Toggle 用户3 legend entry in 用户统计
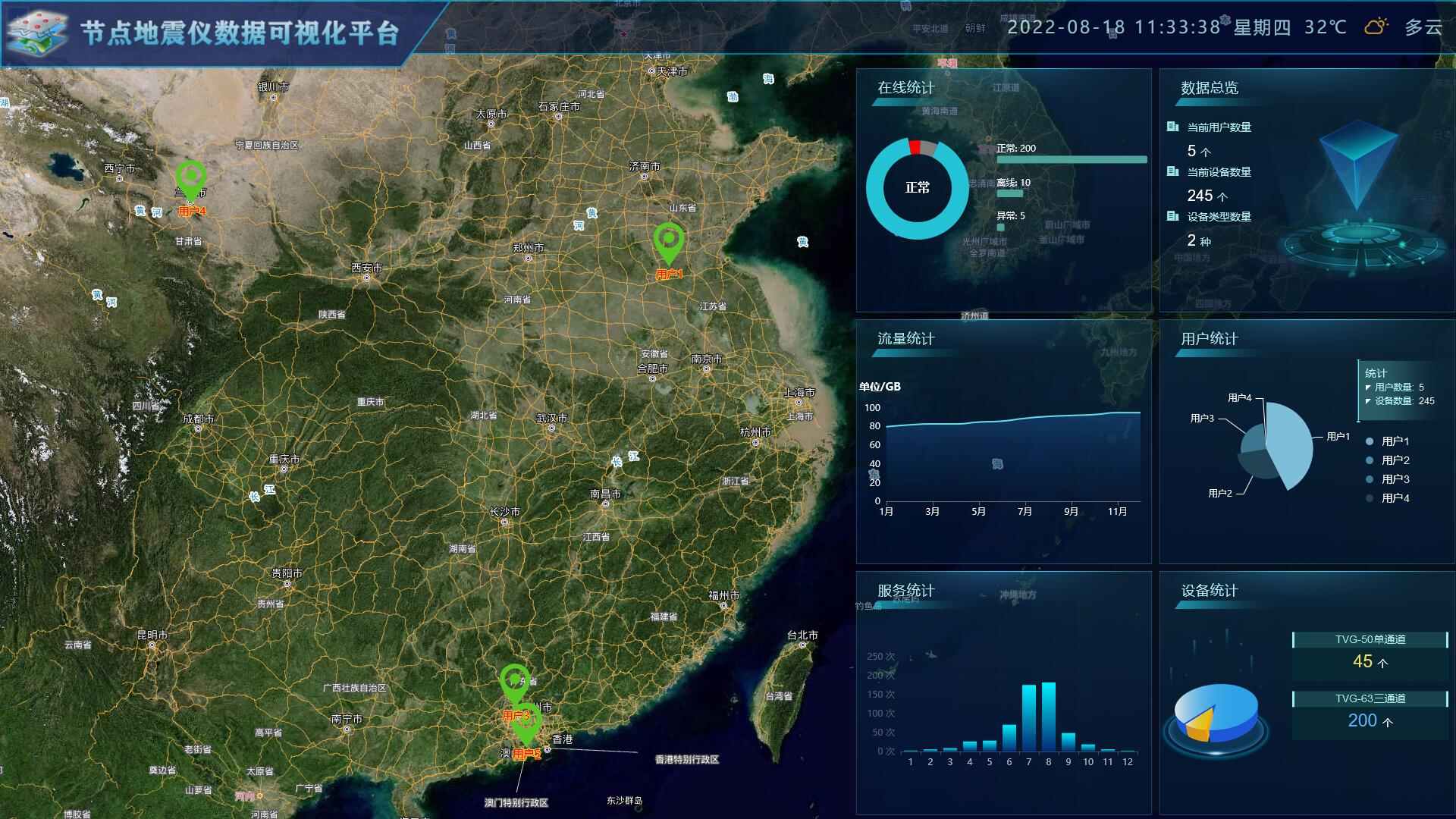Image resolution: width=1456 pixels, height=819 pixels. point(1388,479)
